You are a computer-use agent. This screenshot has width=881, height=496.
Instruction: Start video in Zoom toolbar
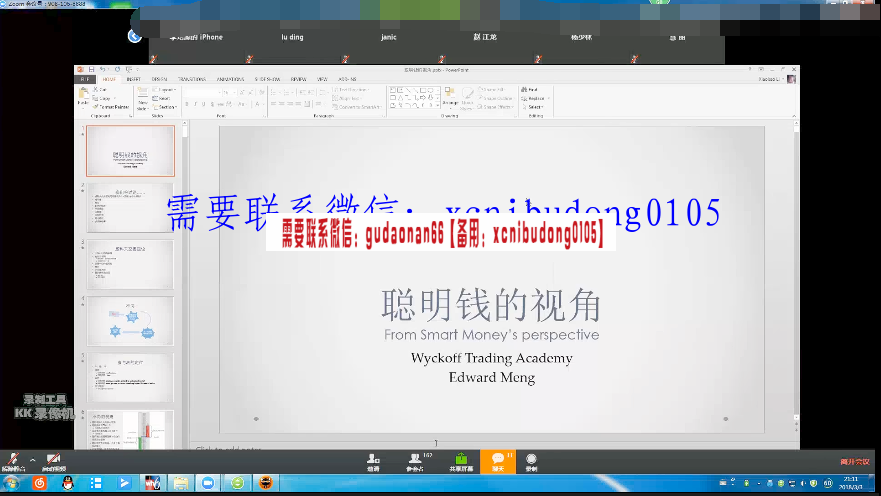(53, 462)
